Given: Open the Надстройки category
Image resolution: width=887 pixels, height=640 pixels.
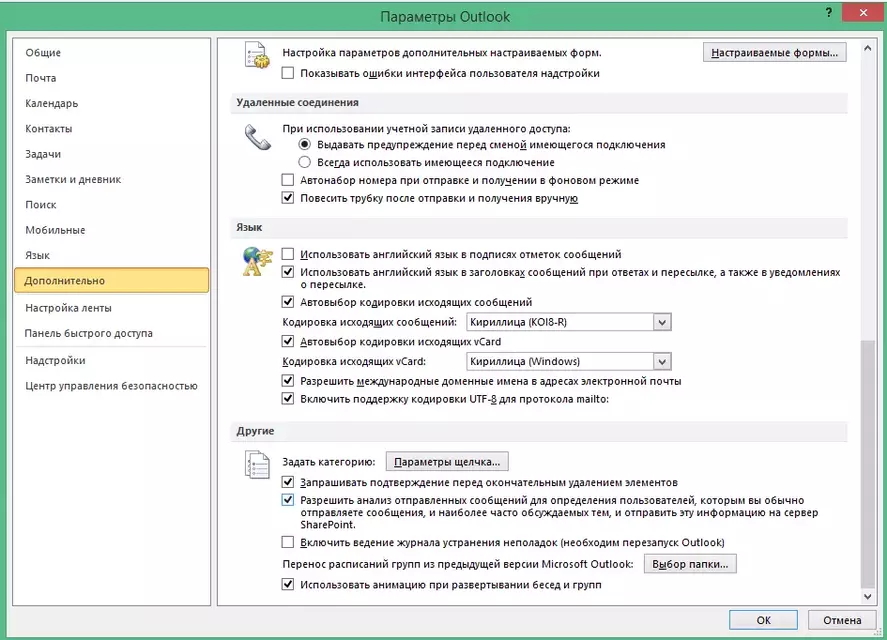Looking at the screenshot, I should (111, 360).
